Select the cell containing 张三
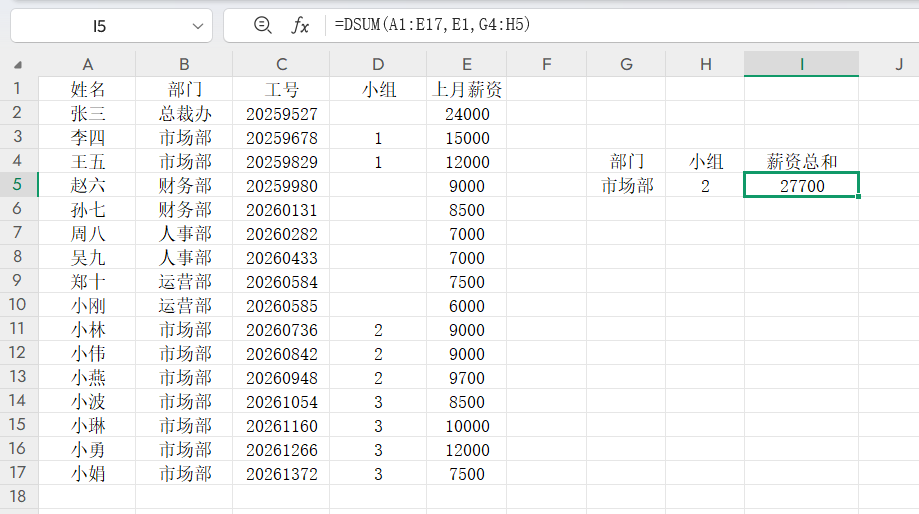 [x=87, y=114]
